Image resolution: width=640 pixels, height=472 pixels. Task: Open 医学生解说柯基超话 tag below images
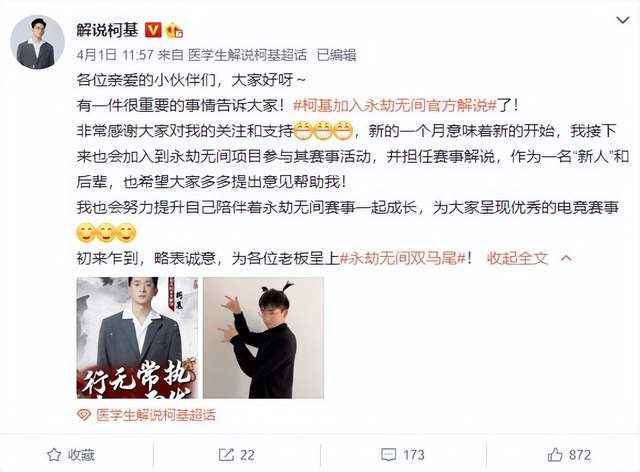(x=156, y=415)
